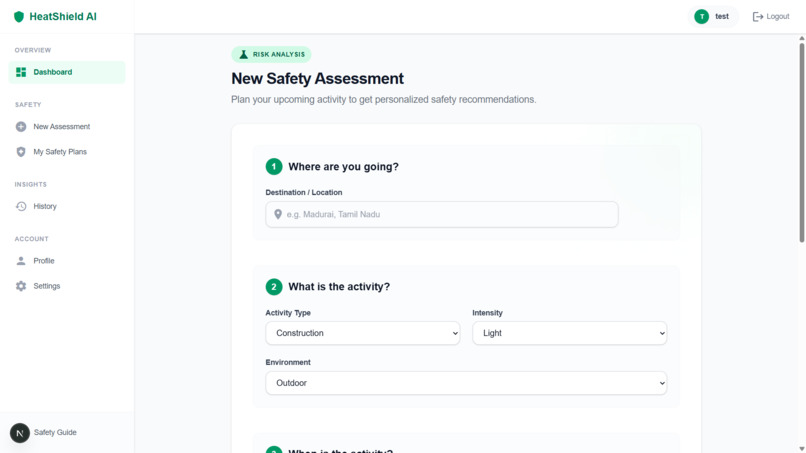Focus the Destination / Location input field
Screen dimensions: 806x453
click(x=442, y=214)
